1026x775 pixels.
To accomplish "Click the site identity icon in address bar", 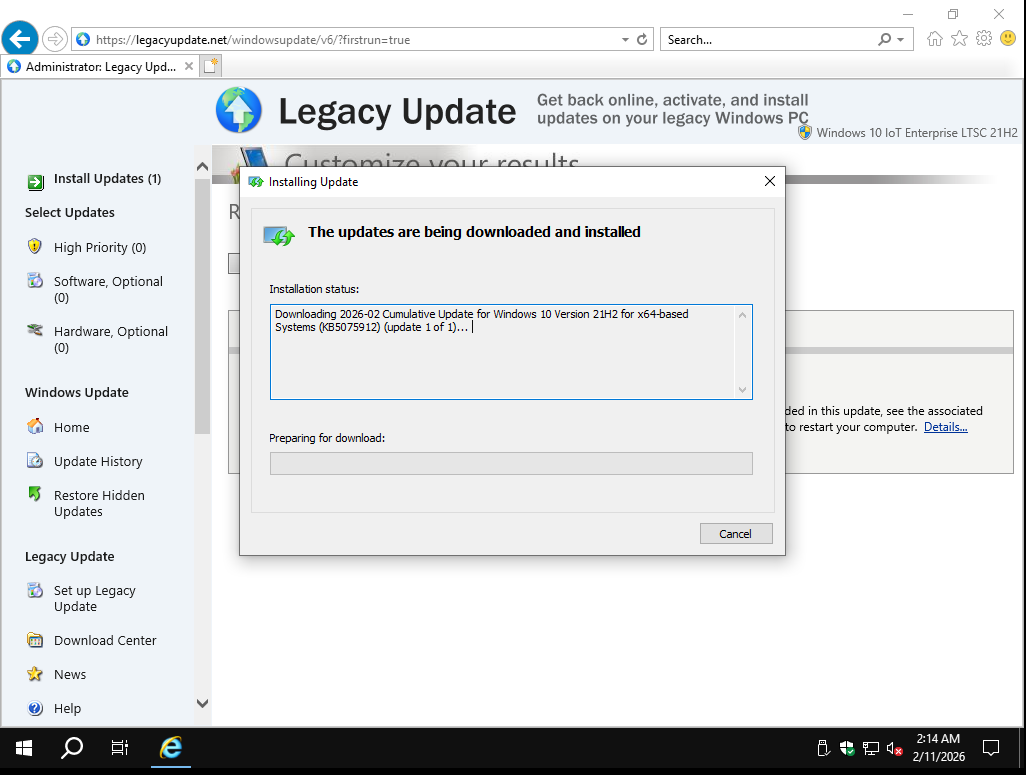I will tap(83, 39).
